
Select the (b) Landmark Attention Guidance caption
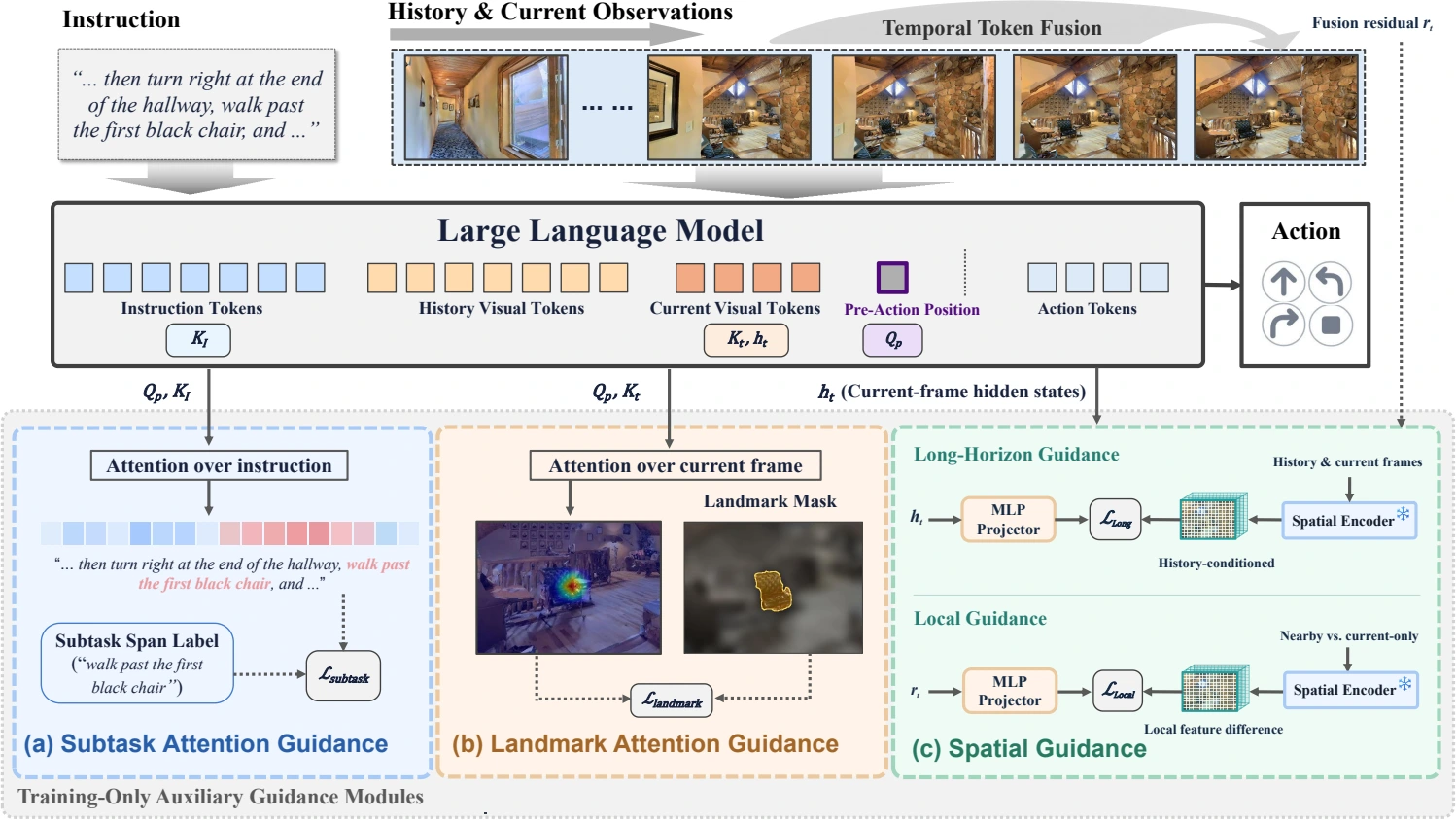(644, 744)
